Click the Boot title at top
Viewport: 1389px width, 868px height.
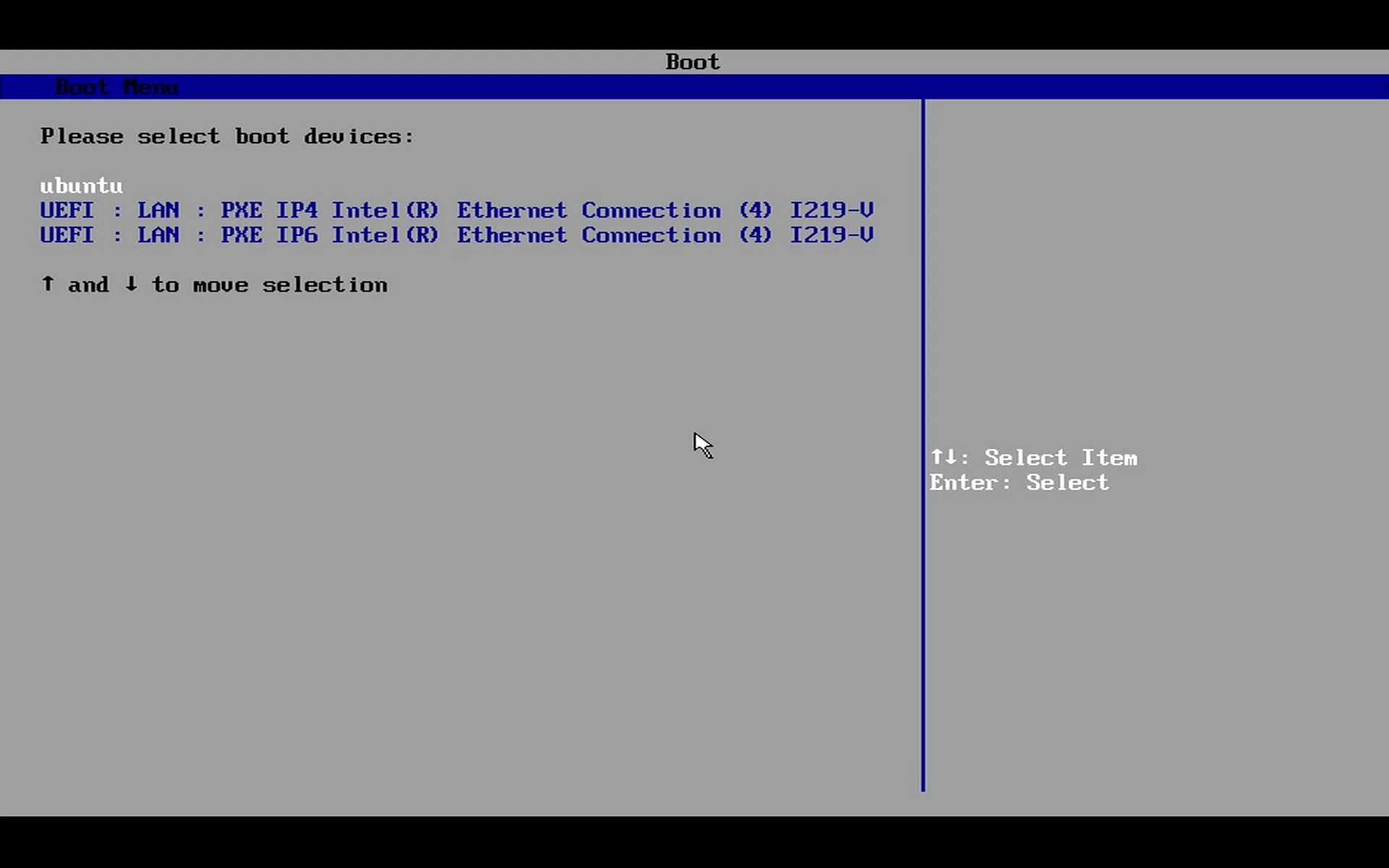click(x=692, y=61)
